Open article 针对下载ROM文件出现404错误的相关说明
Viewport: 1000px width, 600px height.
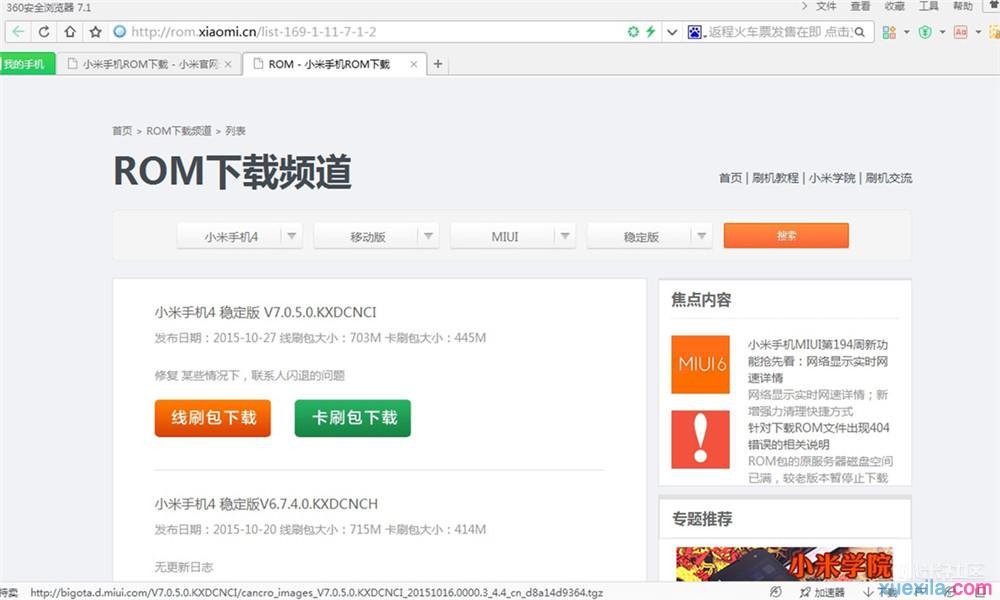coord(818,436)
